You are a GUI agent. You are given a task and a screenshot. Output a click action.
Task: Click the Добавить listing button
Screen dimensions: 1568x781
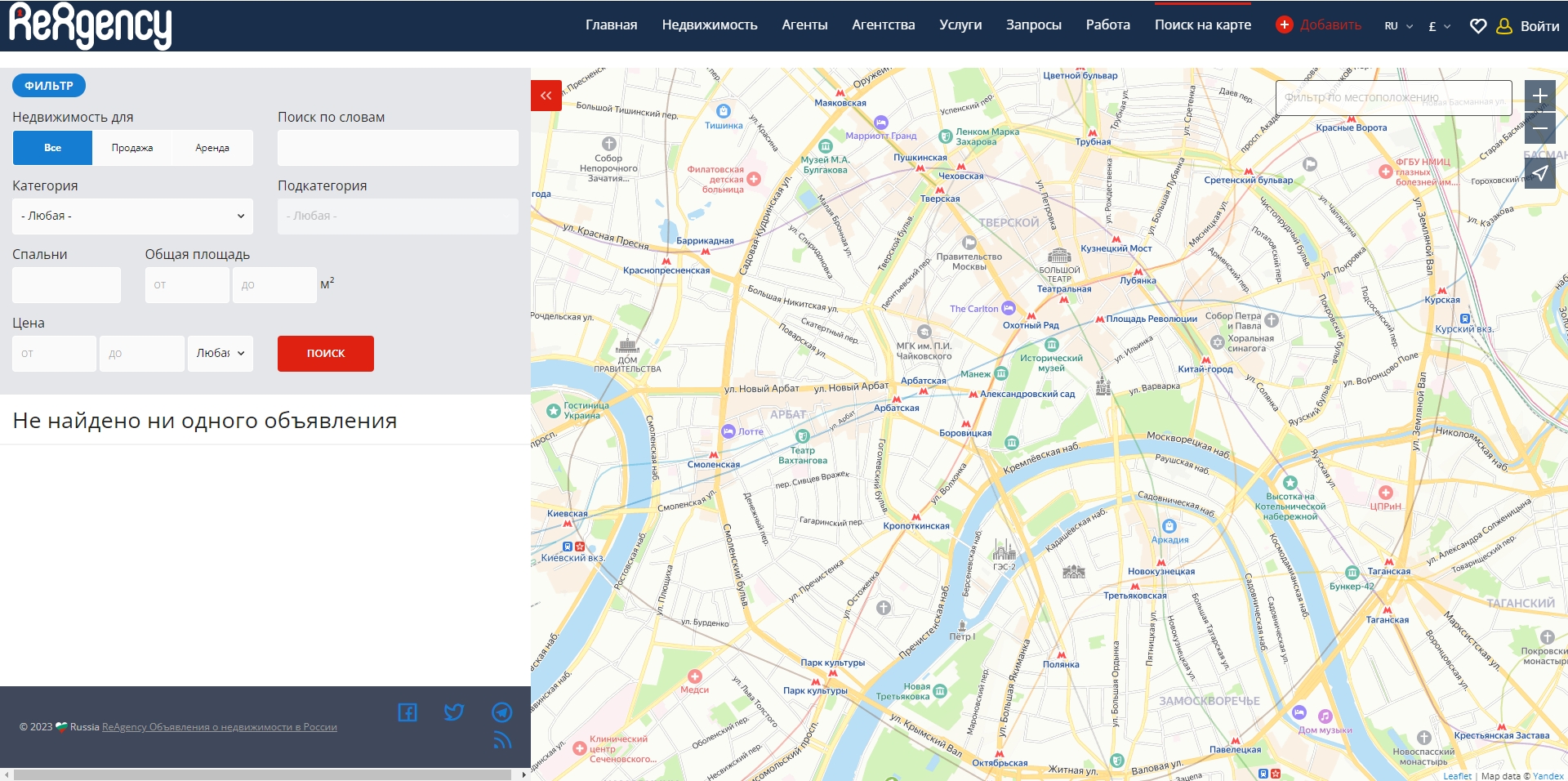1319,25
